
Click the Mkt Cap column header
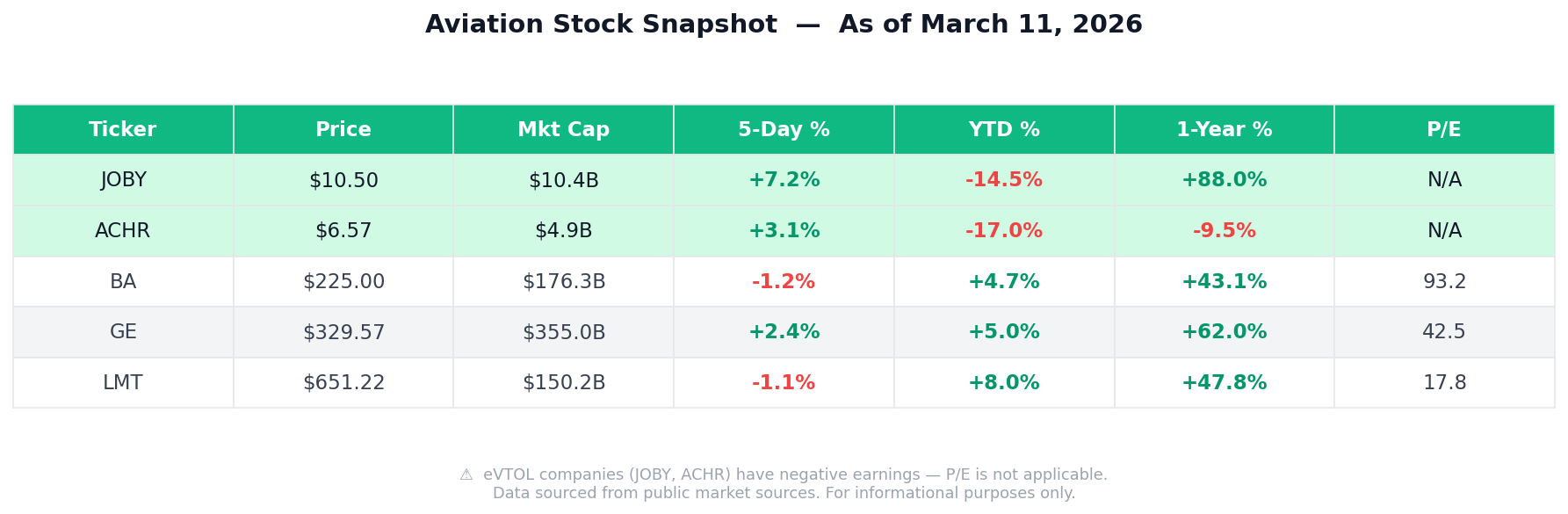pos(563,130)
